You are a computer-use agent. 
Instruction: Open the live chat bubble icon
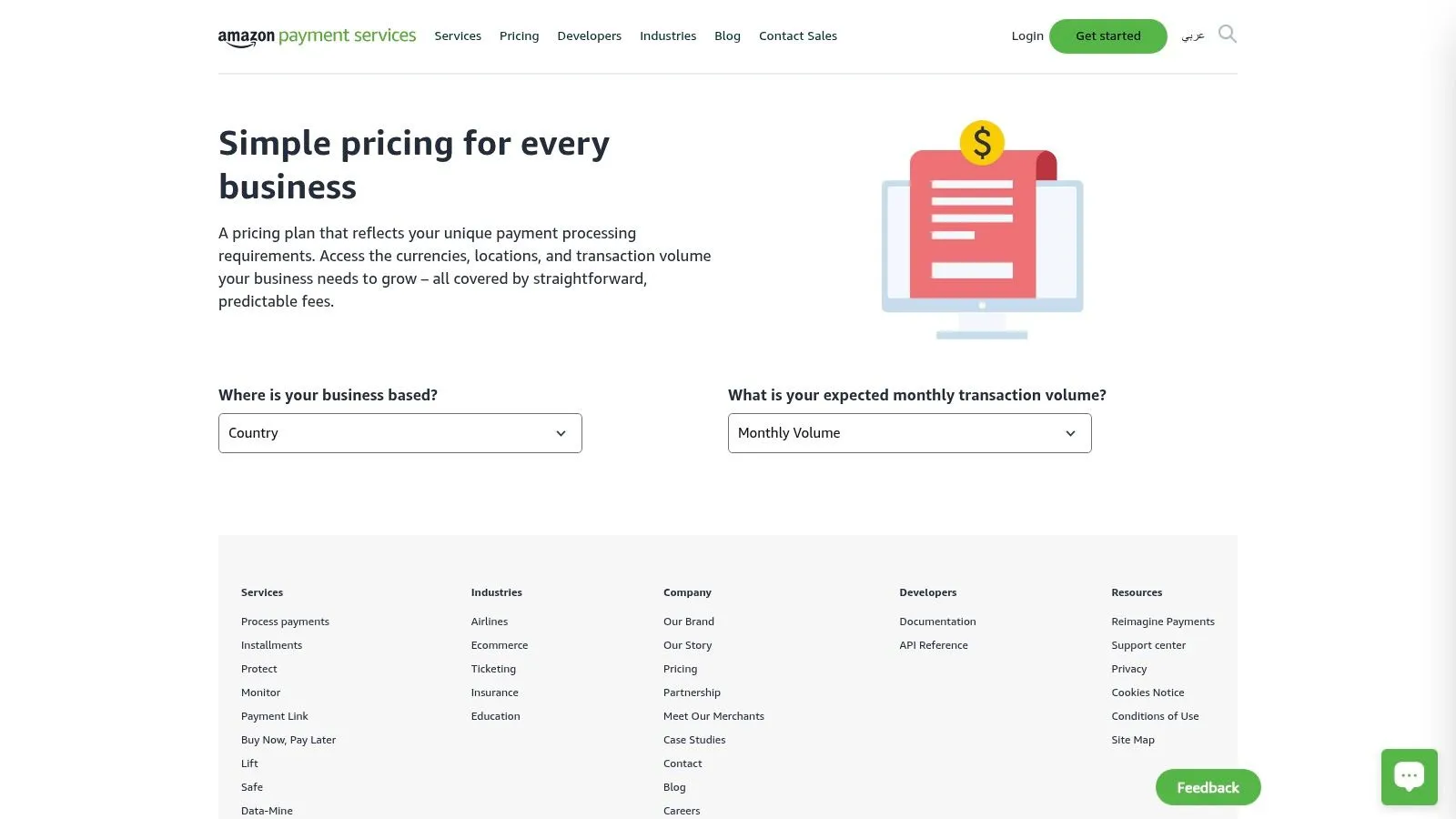(1409, 776)
